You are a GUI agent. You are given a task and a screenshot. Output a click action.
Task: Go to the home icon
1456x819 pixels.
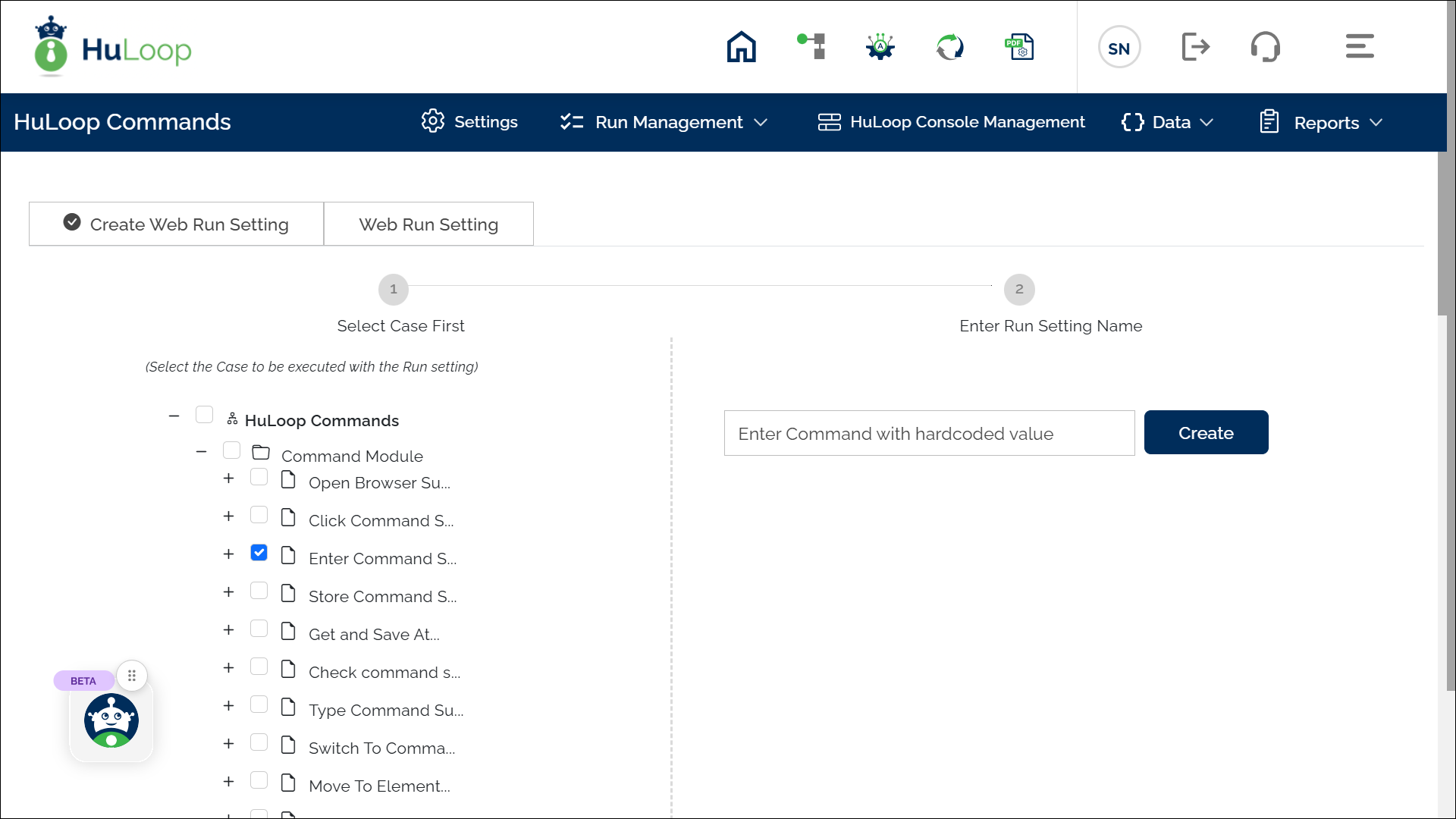tap(741, 47)
